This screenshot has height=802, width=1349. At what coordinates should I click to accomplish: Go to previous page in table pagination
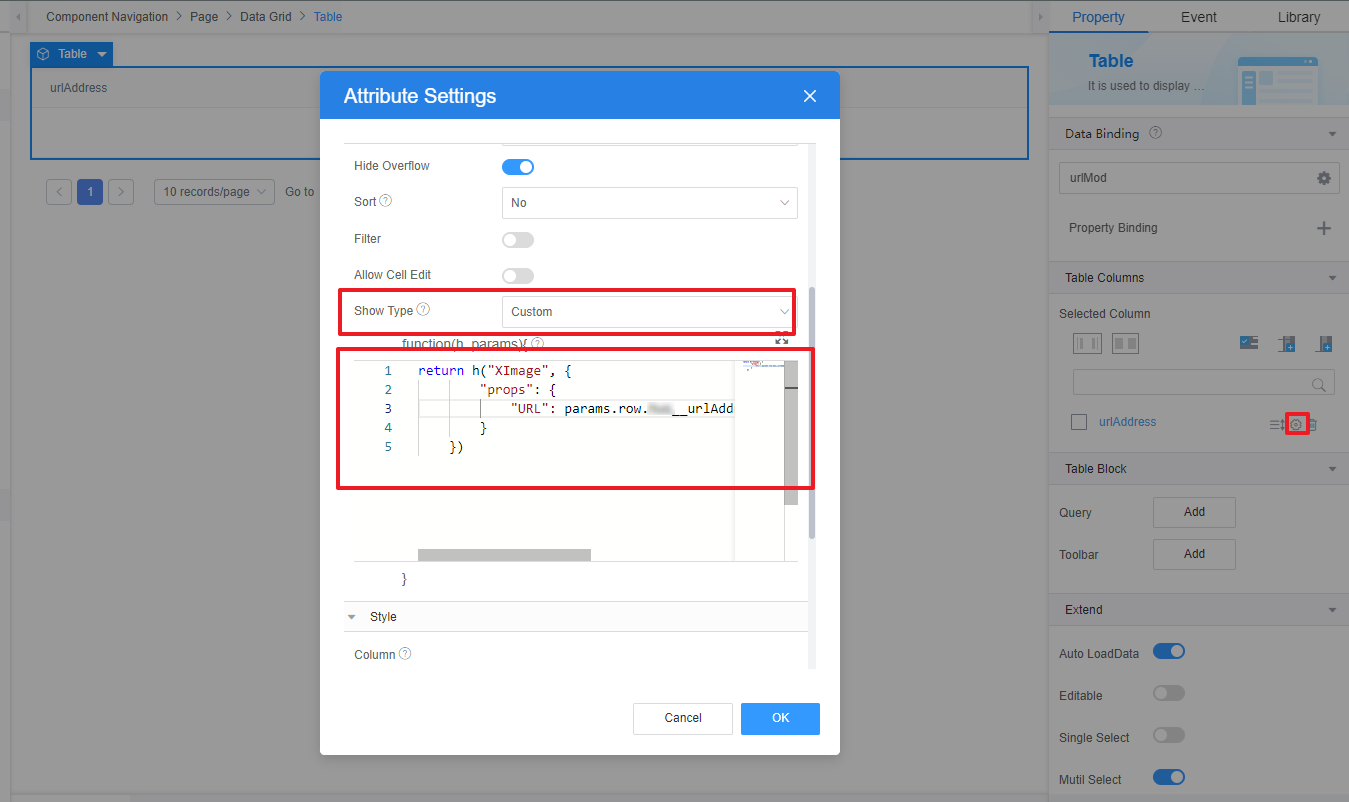pyautogui.click(x=59, y=192)
